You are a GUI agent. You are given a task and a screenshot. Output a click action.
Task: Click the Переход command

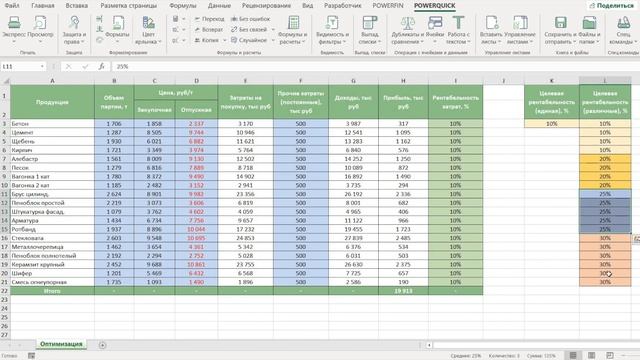pos(209,19)
